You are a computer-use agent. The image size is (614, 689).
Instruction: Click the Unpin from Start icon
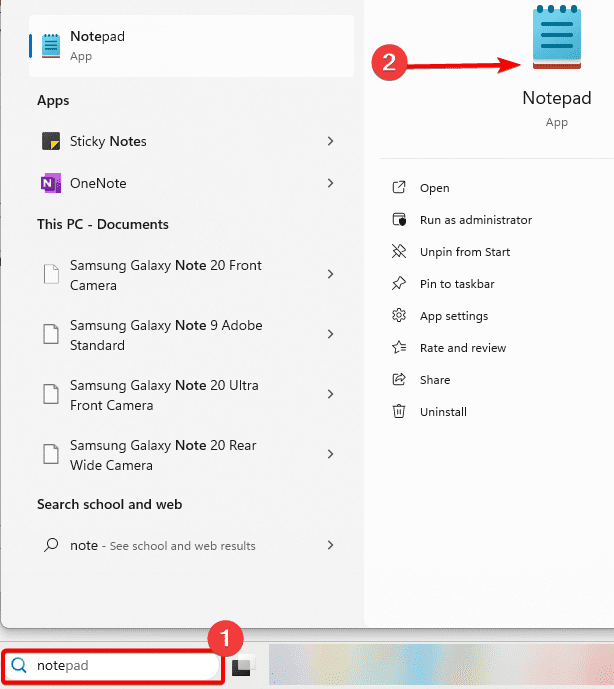(x=399, y=252)
